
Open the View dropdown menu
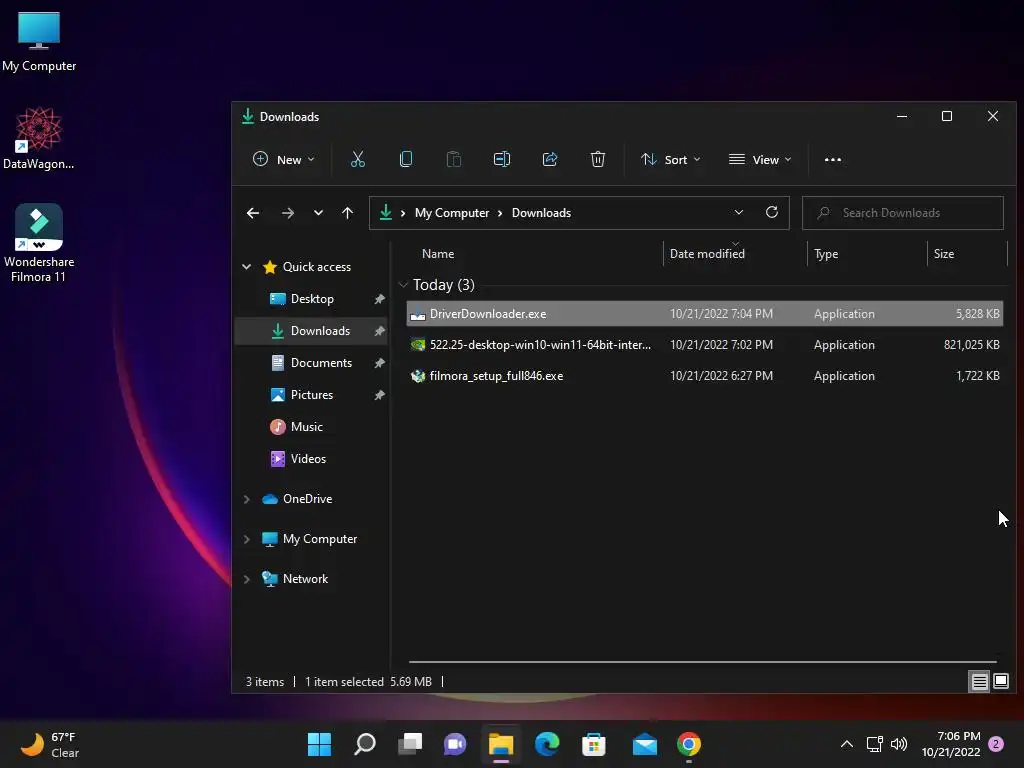(760, 159)
